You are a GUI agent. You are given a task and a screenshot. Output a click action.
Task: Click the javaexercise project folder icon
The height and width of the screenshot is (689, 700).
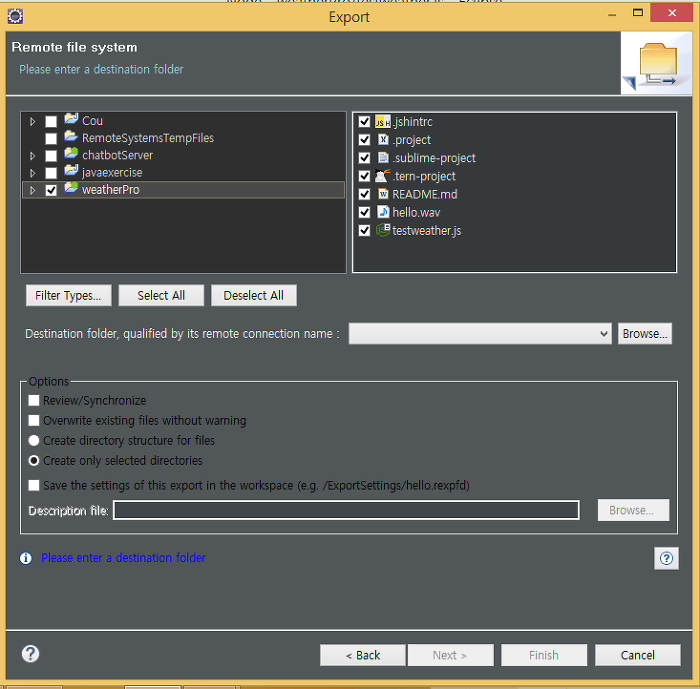pyautogui.click(x=71, y=171)
